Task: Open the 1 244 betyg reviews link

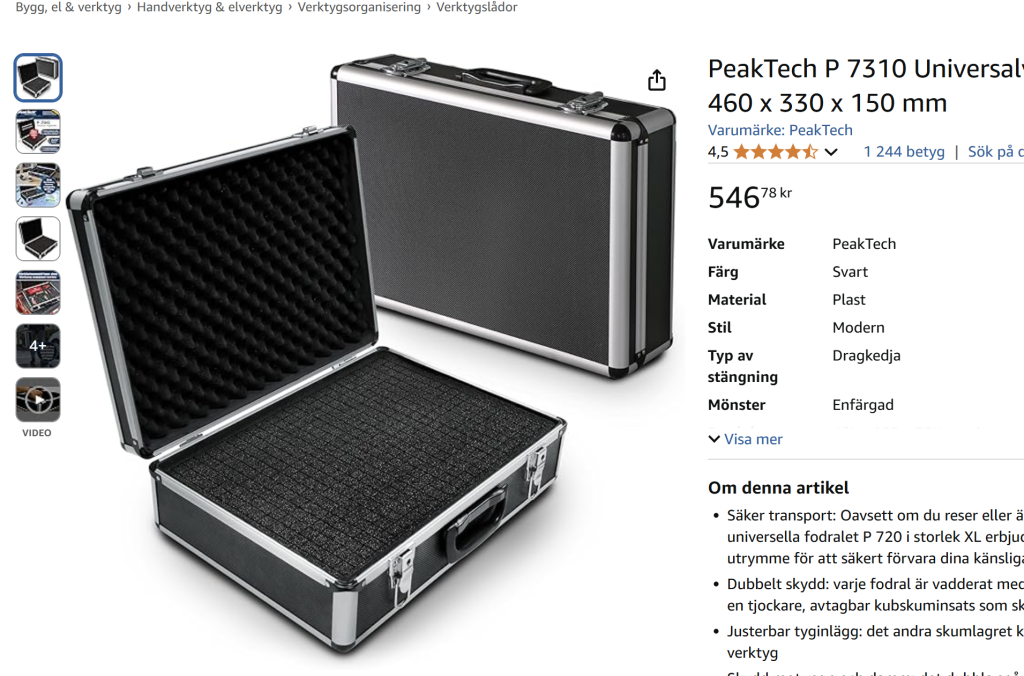Action: [x=904, y=152]
